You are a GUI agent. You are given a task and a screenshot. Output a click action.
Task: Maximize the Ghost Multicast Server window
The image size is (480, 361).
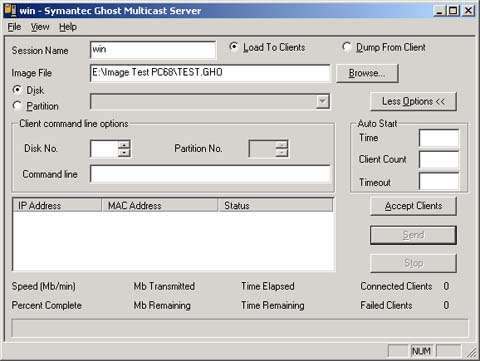coord(453,10)
